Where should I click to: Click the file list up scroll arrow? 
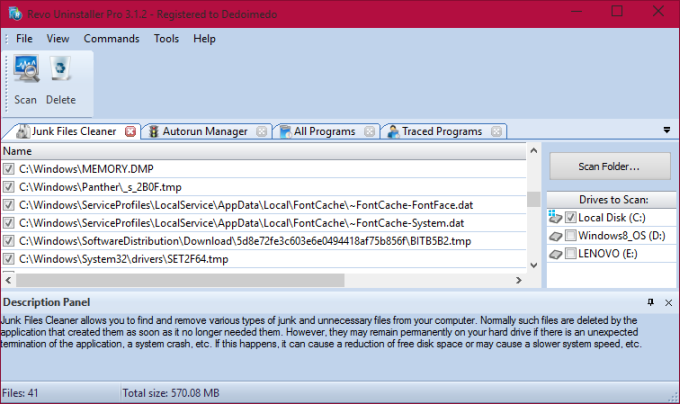point(534,151)
